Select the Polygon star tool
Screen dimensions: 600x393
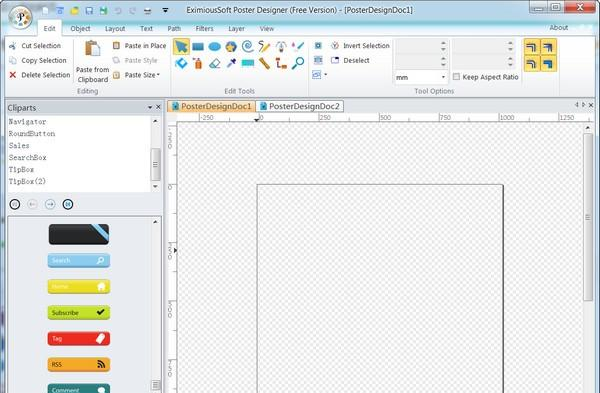(x=231, y=47)
